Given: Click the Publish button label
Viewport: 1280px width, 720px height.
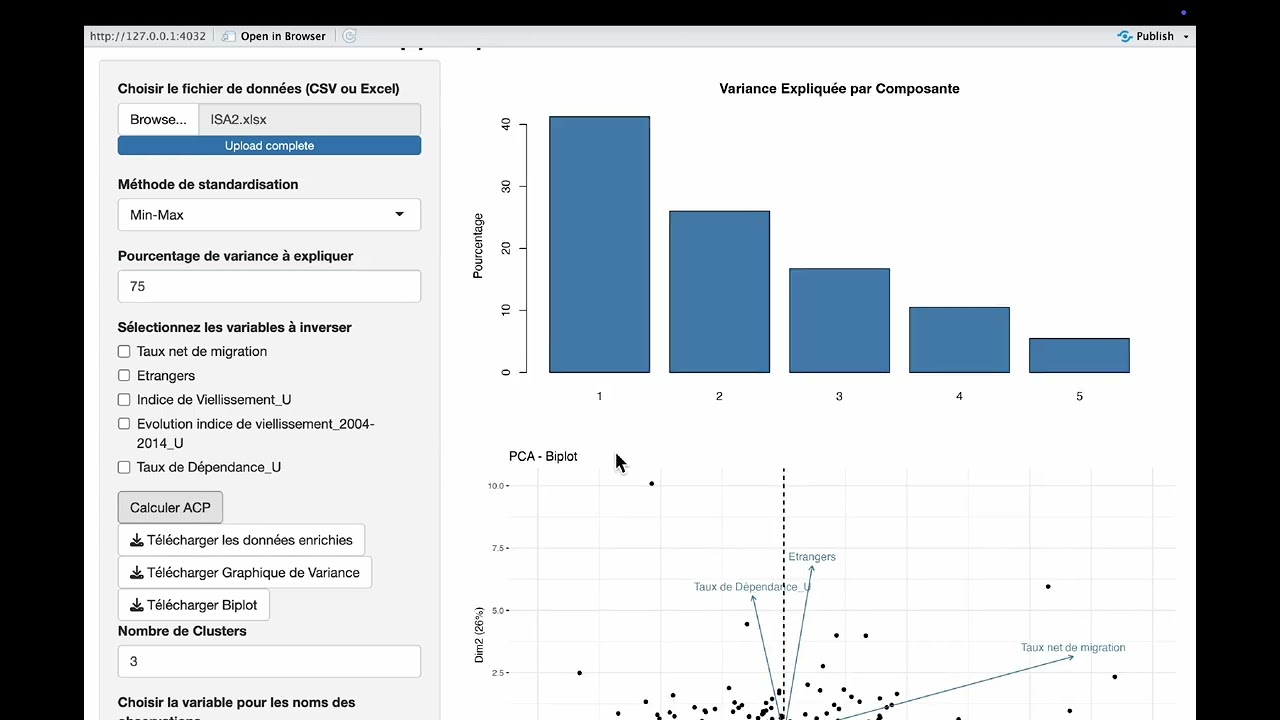Looking at the screenshot, I should [1155, 36].
